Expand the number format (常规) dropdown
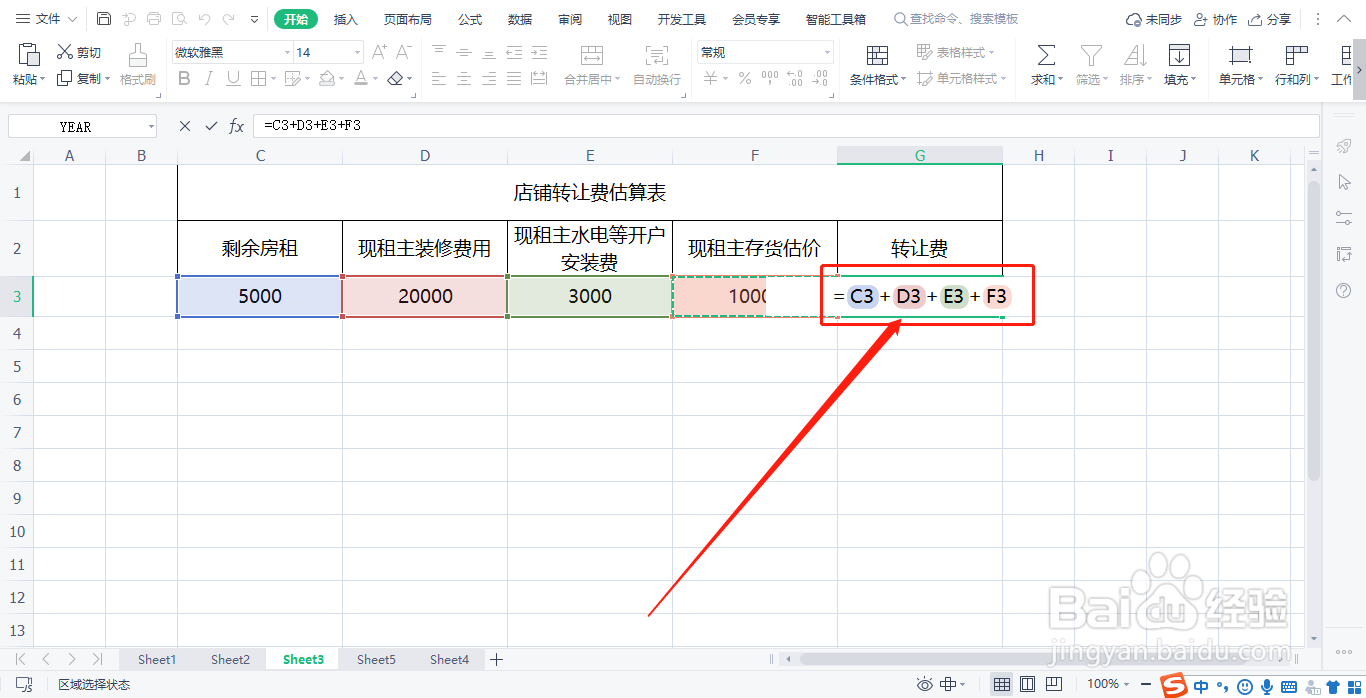 click(x=827, y=51)
